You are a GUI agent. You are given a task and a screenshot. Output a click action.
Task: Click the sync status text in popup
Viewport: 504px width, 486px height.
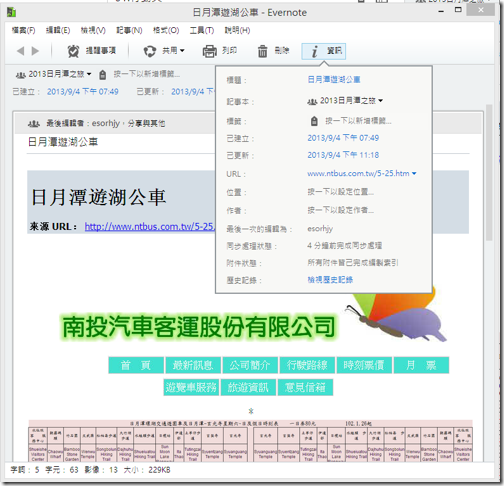[x=345, y=246]
